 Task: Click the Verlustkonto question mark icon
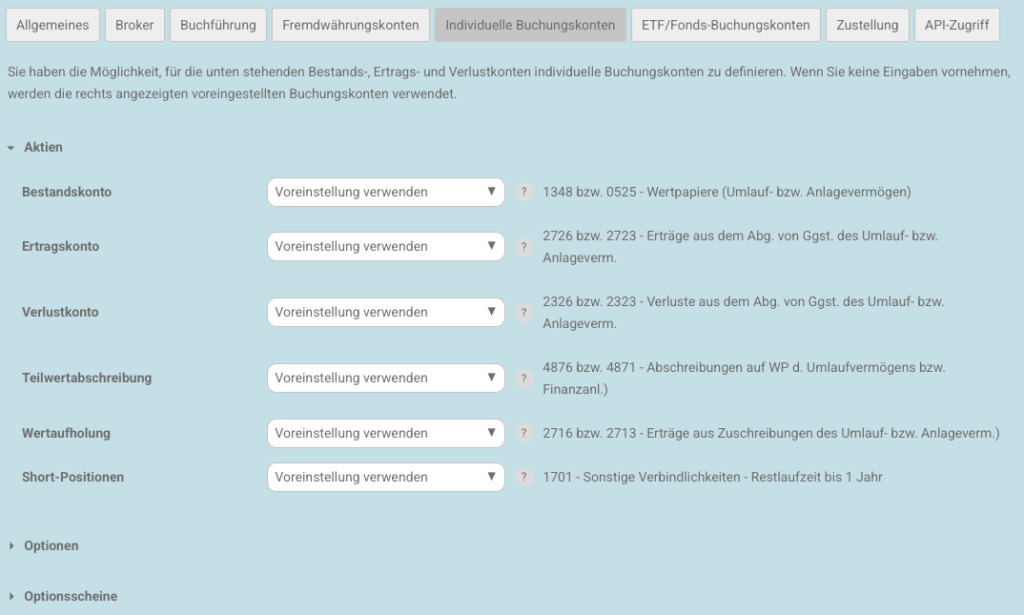click(524, 312)
